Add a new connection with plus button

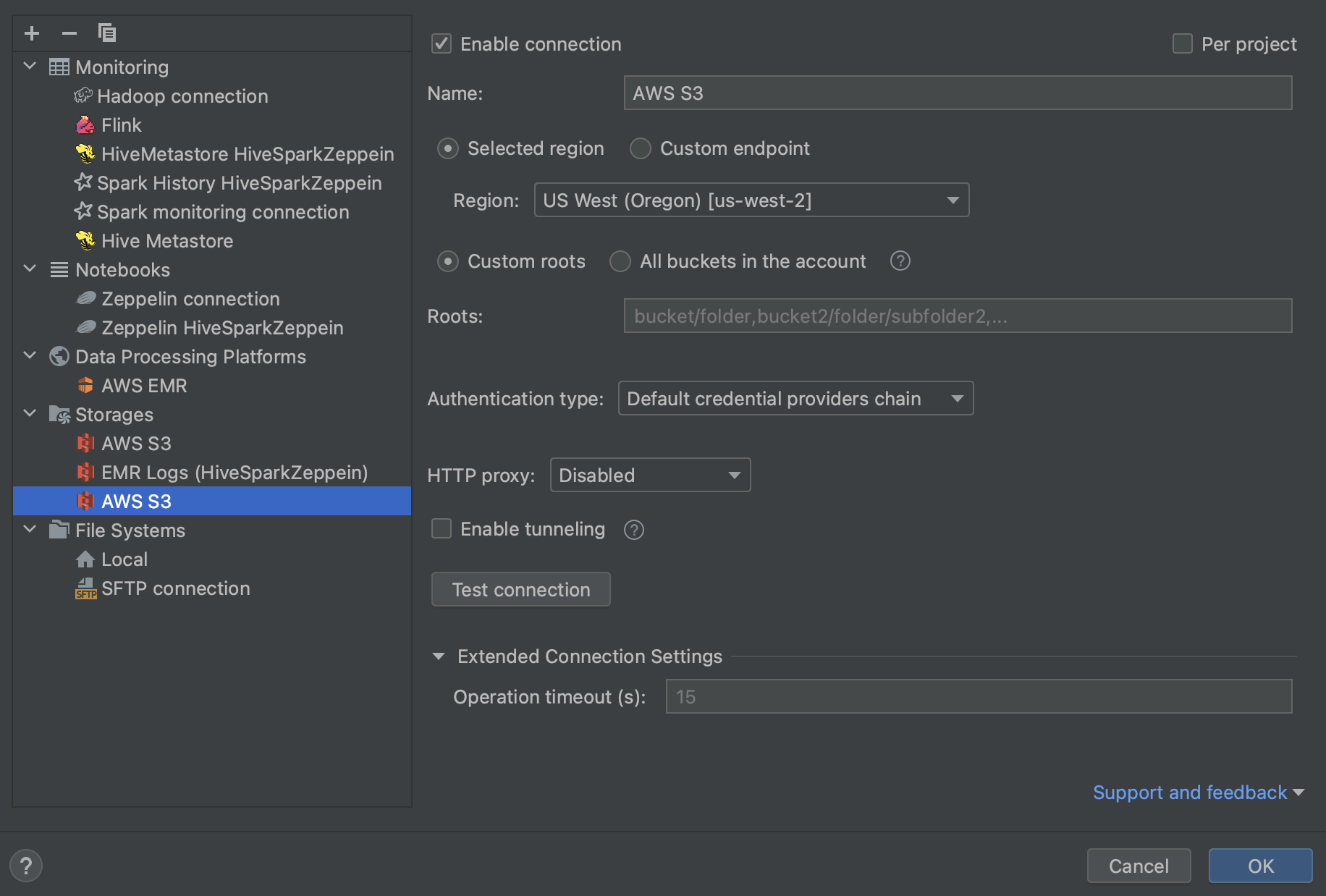(x=31, y=33)
